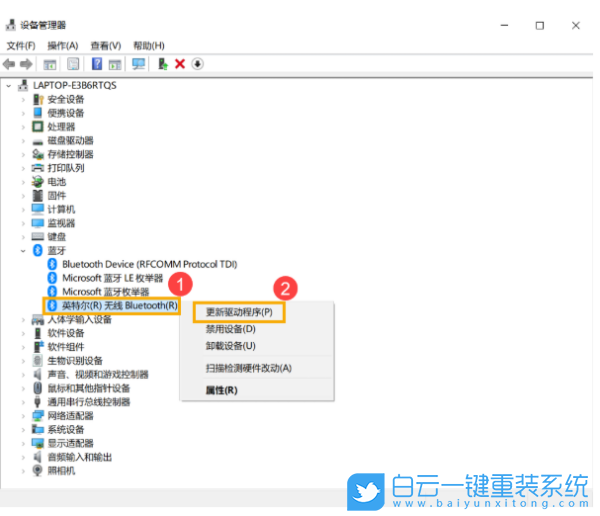
Task: Collapse the 蓝牙 Bluetooth category
Action: click(23, 251)
